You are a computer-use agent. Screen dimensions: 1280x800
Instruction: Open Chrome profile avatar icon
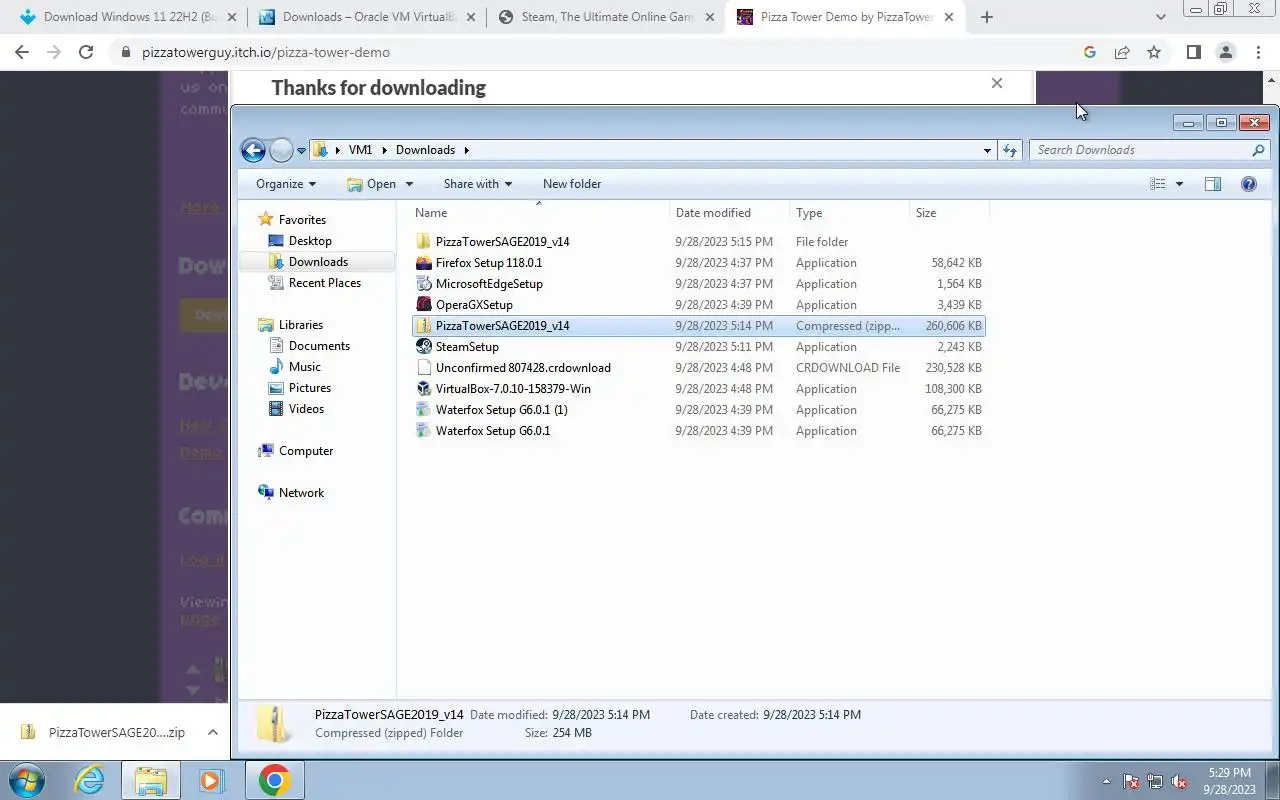1225,52
